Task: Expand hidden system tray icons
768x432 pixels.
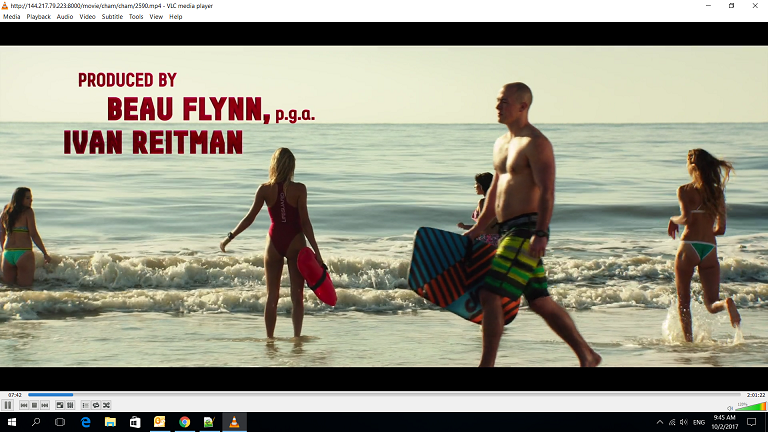Action: tap(660, 422)
